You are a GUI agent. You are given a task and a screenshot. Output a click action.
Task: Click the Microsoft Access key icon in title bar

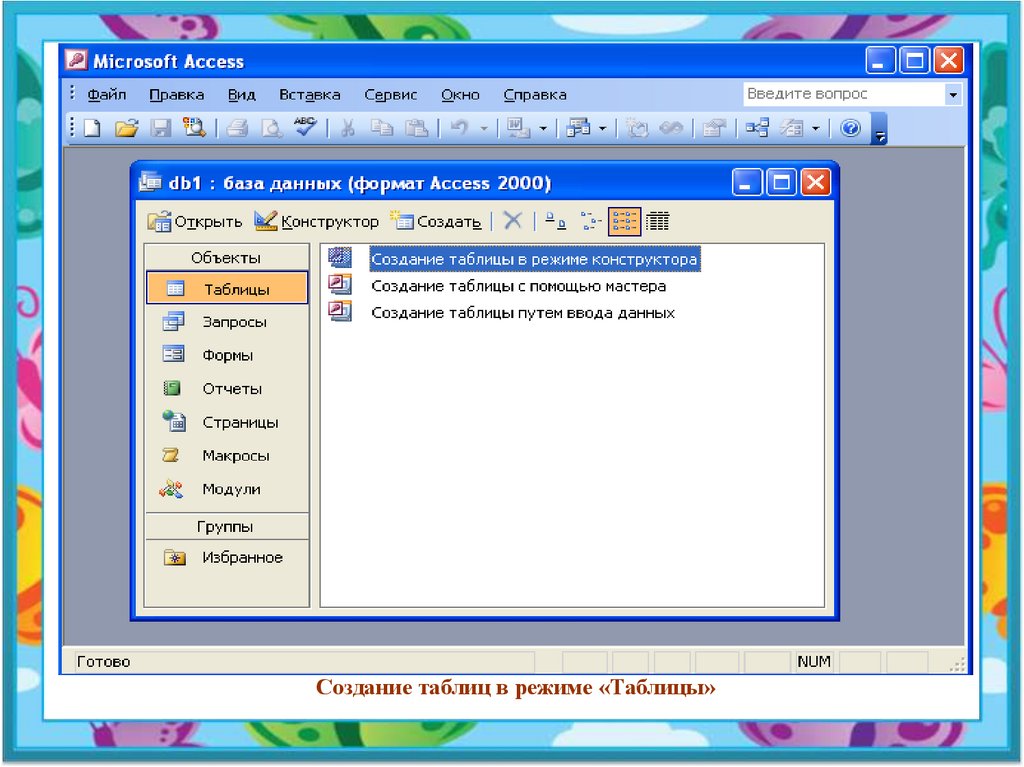pyautogui.click(x=76, y=60)
